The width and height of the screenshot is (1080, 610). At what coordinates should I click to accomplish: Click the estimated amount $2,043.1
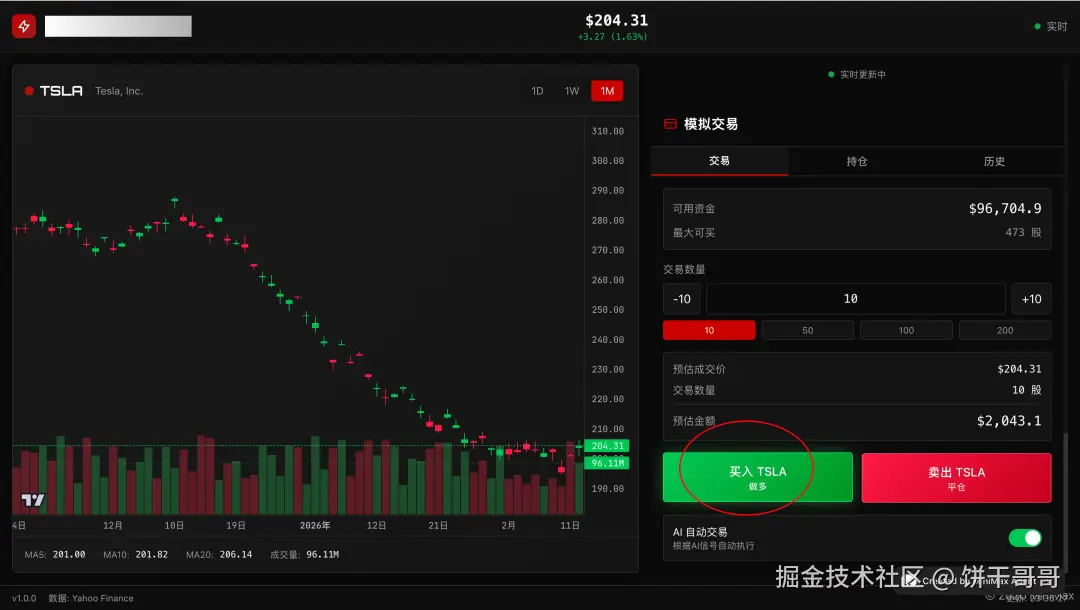point(1009,421)
